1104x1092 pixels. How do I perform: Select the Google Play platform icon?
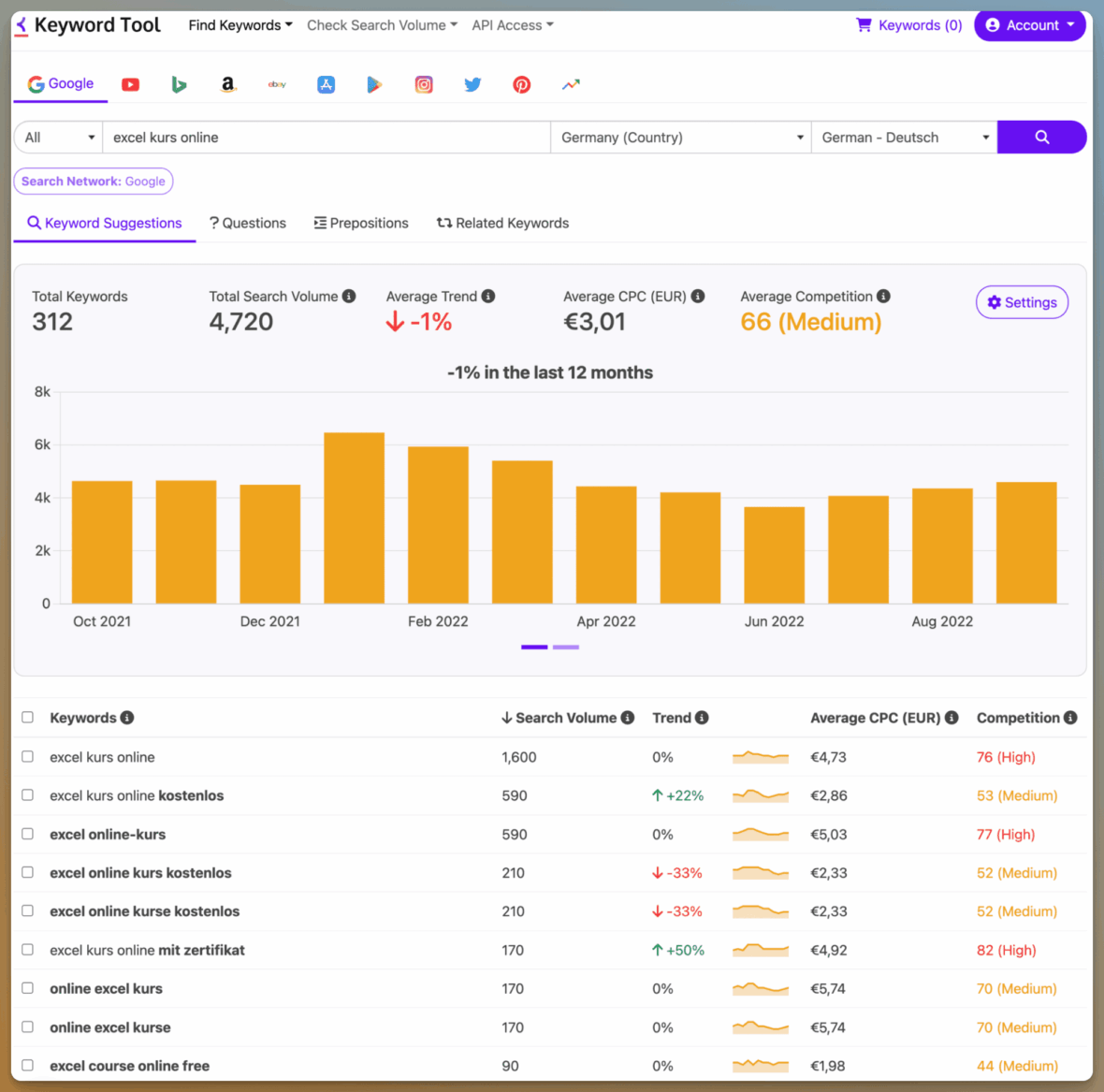point(374,84)
